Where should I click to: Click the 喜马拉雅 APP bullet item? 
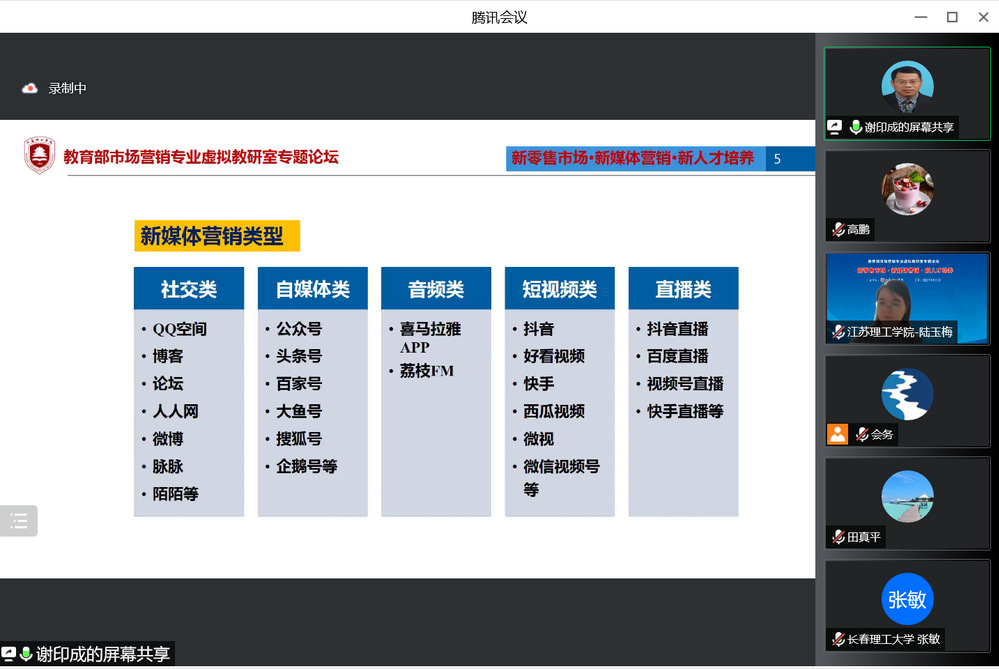click(430, 338)
